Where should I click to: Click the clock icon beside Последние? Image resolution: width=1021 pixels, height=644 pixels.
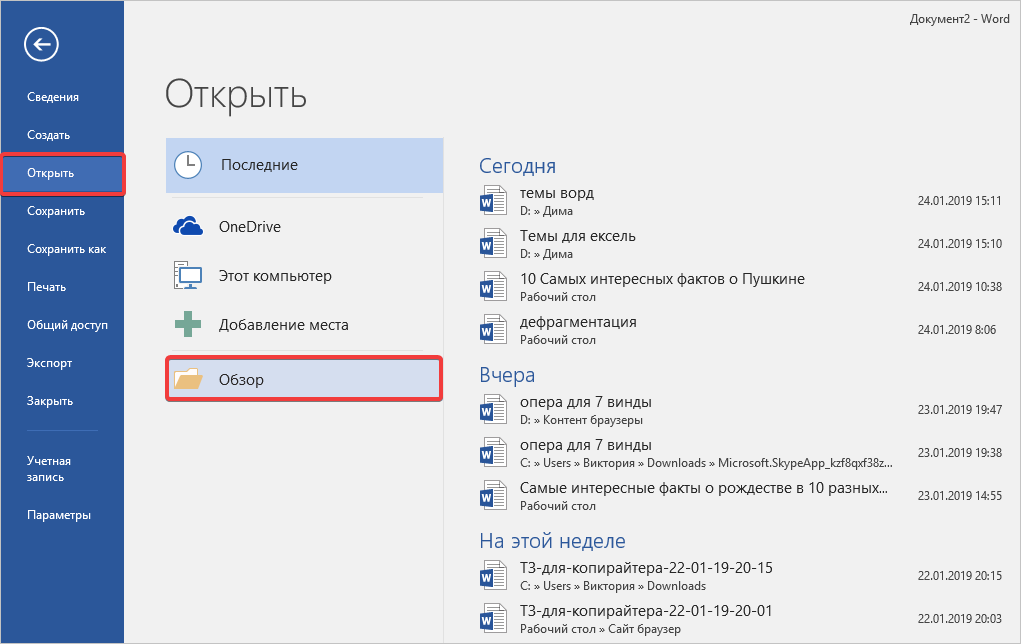pos(188,165)
